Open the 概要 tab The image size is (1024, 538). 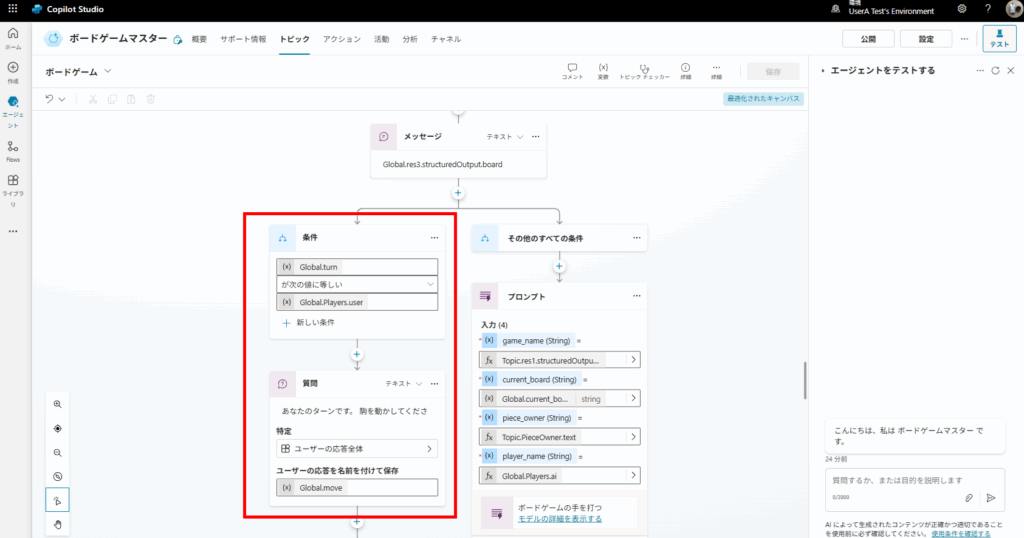(199, 39)
